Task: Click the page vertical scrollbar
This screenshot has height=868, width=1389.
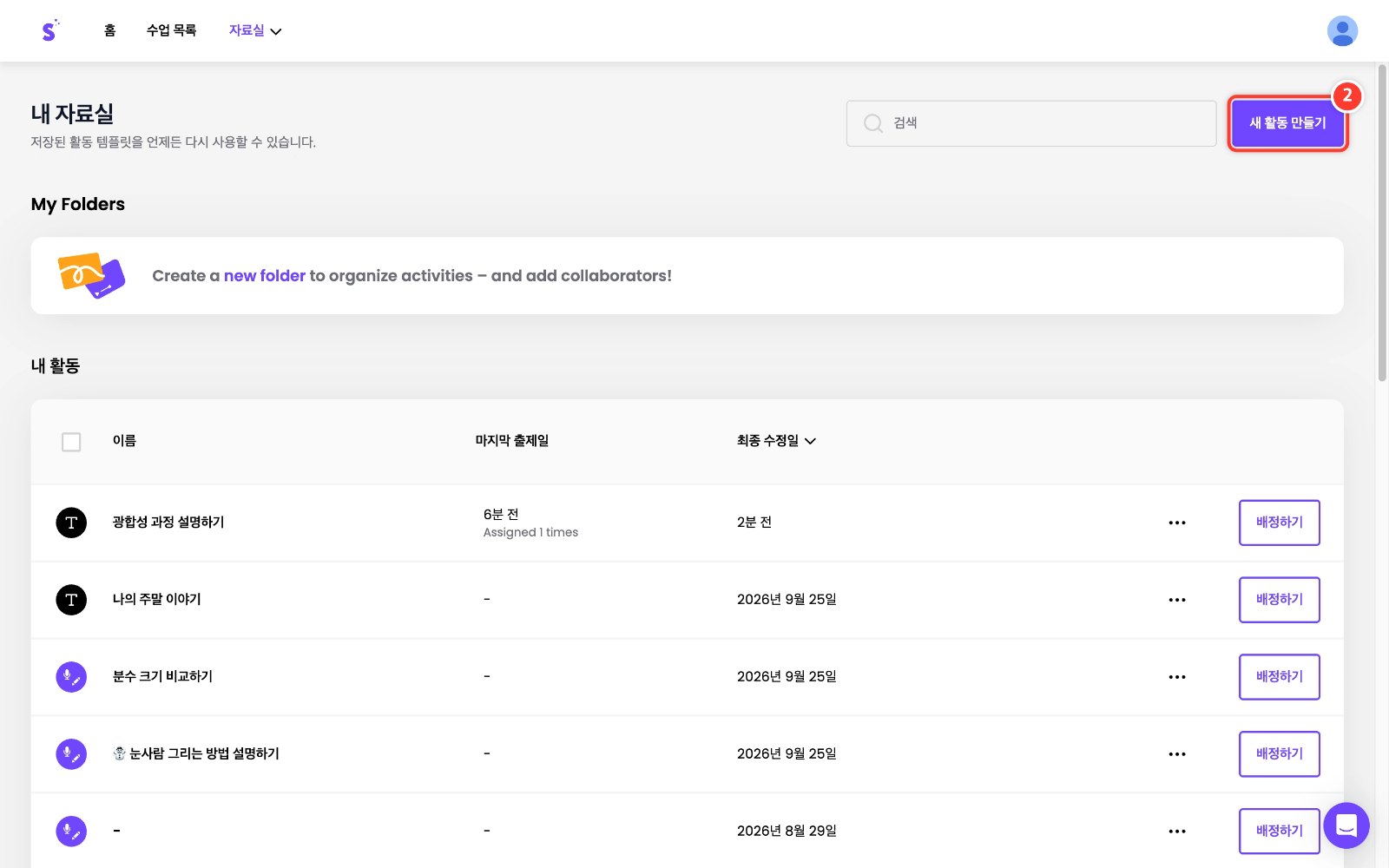Action: [x=1382, y=222]
